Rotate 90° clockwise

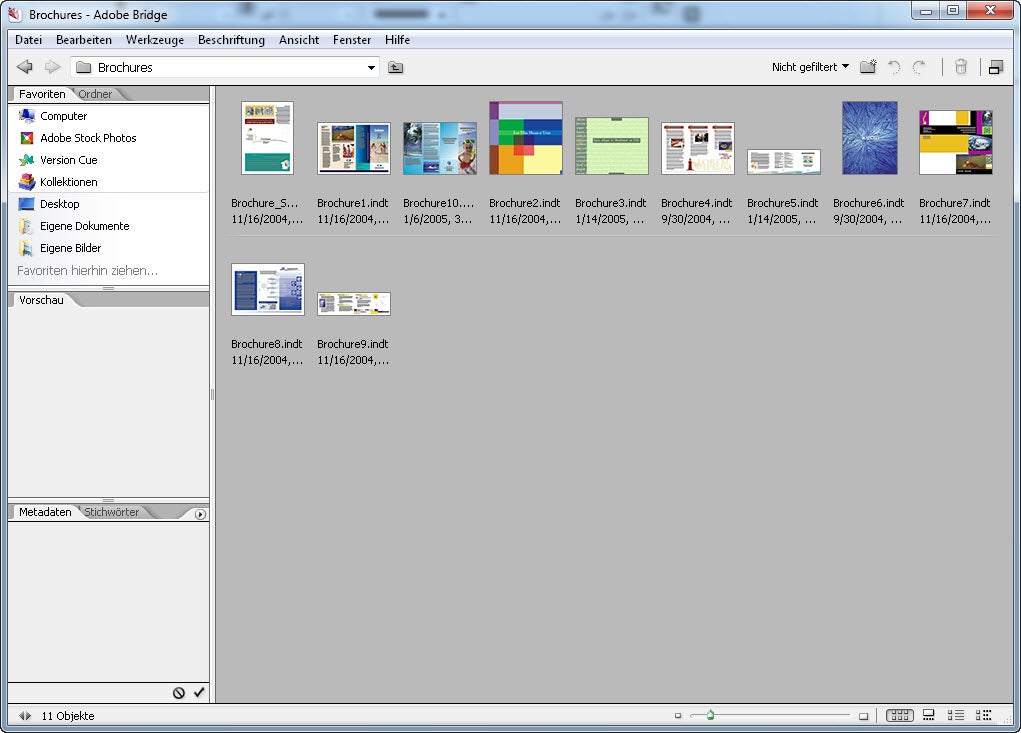click(x=919, y=66)
